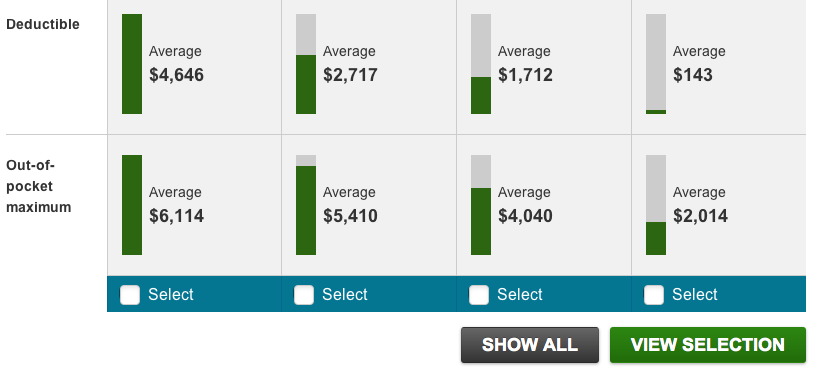Click the $6,114 out-of-pocket bar graphic
The height and width of the screenshot is (390, 819).
132,205
